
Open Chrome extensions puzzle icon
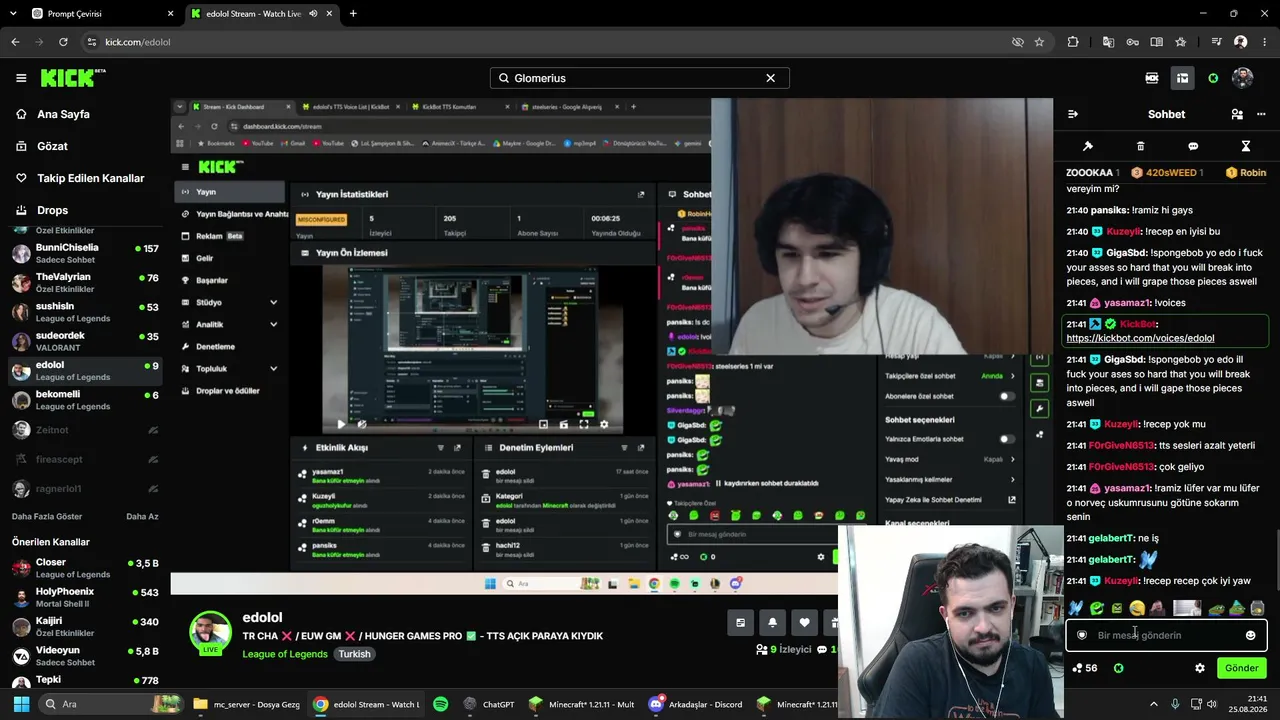pyautogui.click(x=1073, y=42)
